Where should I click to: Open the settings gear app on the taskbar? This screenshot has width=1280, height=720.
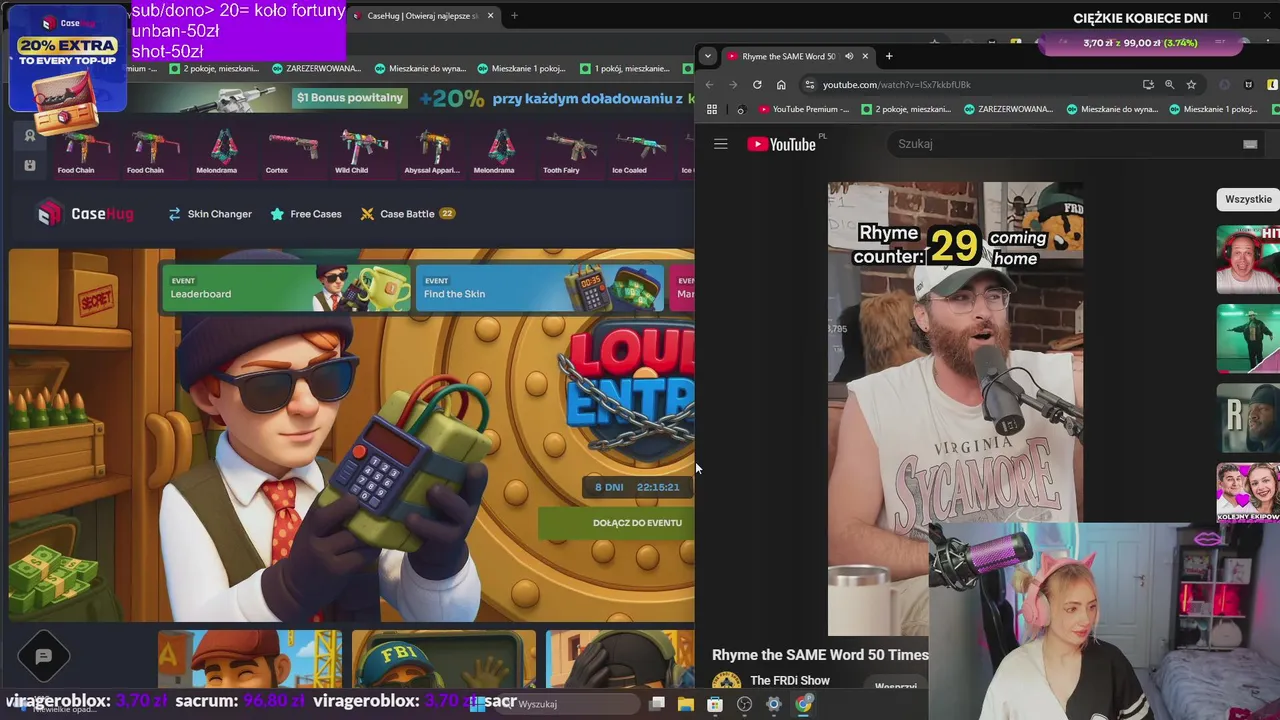[x=773, y=704]
